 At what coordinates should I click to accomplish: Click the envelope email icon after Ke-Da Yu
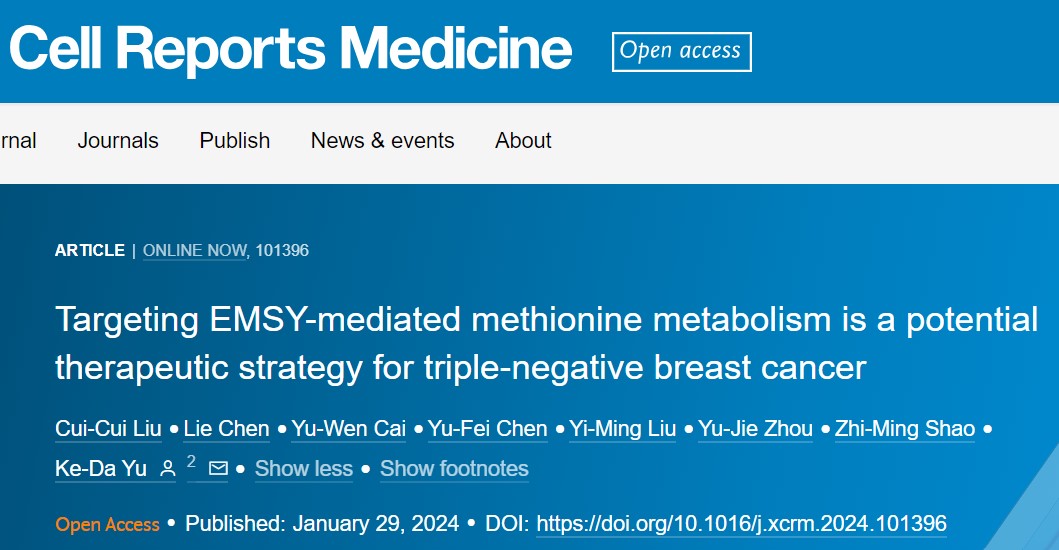tap(218, 468)
